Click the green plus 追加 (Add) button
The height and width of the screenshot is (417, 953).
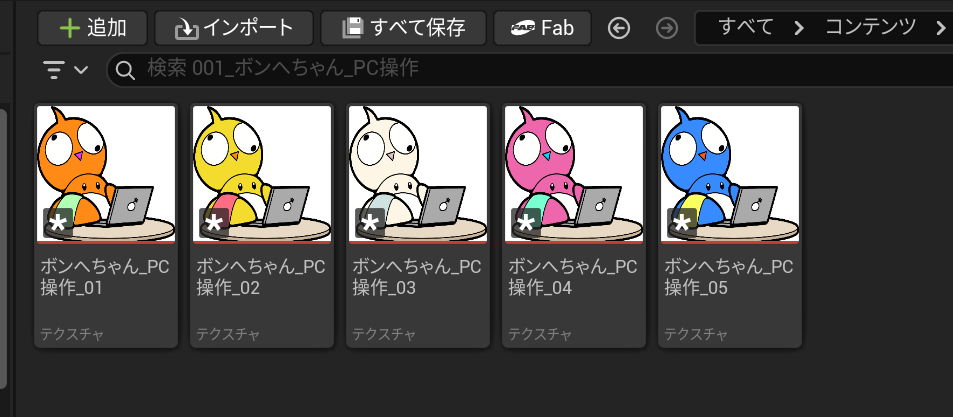click(92, 28)
